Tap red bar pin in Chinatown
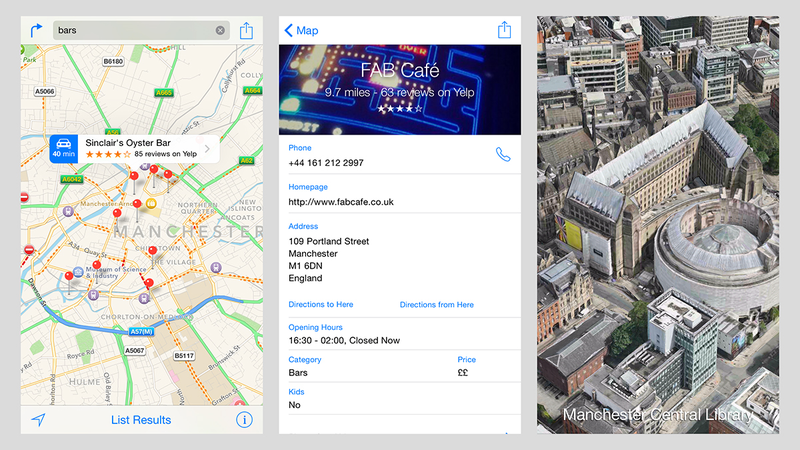 click(x=153, y=250)
